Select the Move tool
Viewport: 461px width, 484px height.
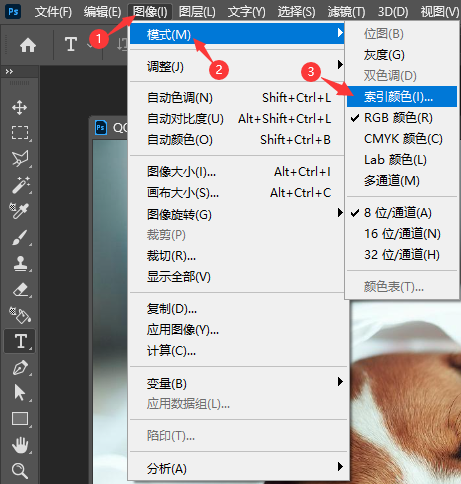click(20, 107)
